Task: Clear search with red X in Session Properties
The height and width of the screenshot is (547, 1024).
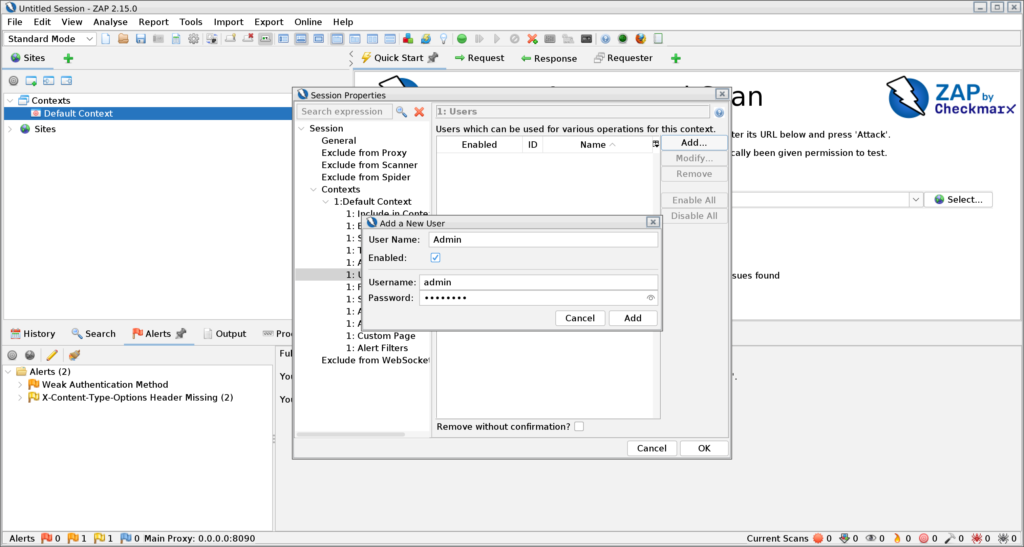Action: point(419,112)
